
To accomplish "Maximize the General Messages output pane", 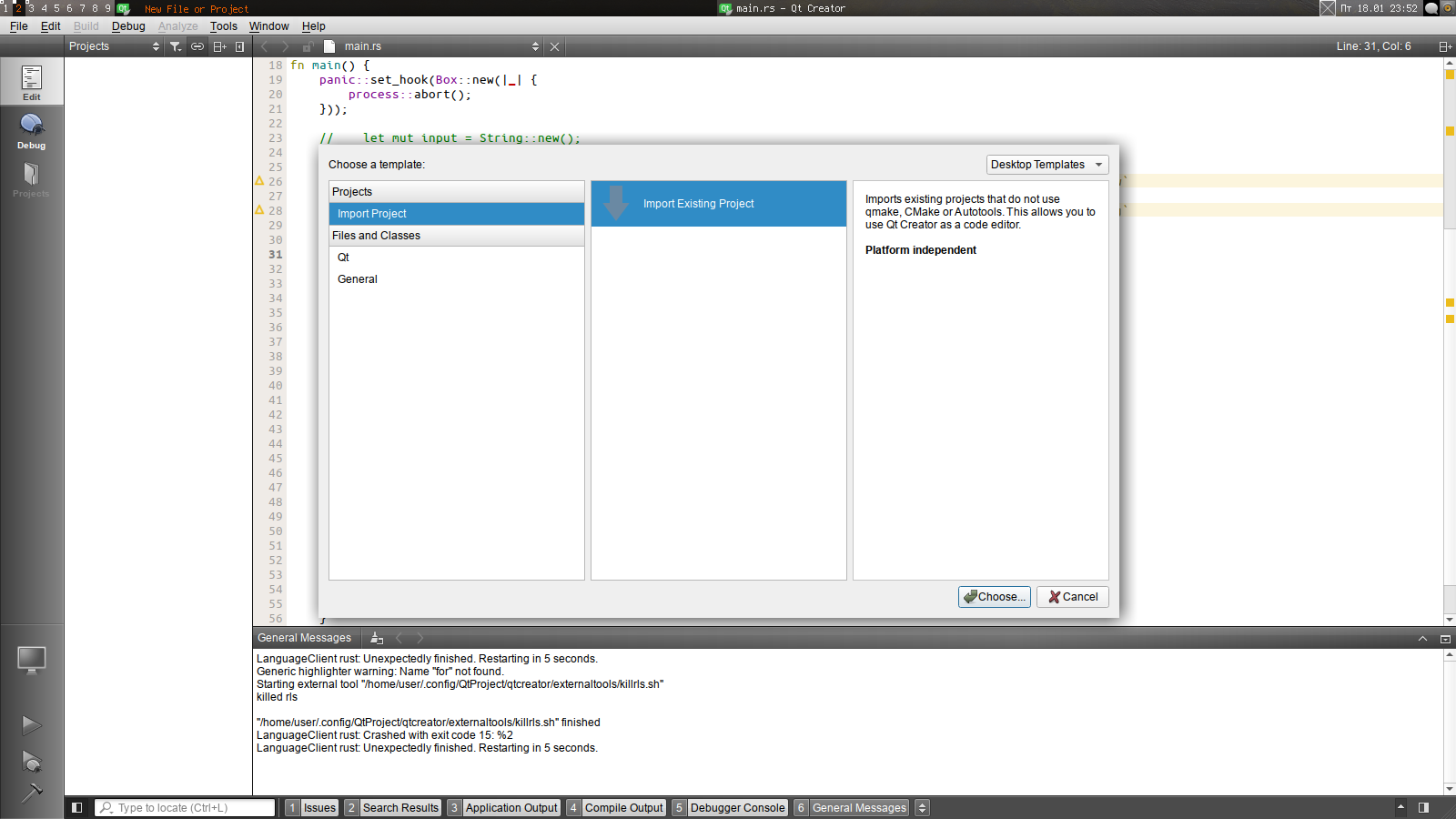I will pos(1445,638).
